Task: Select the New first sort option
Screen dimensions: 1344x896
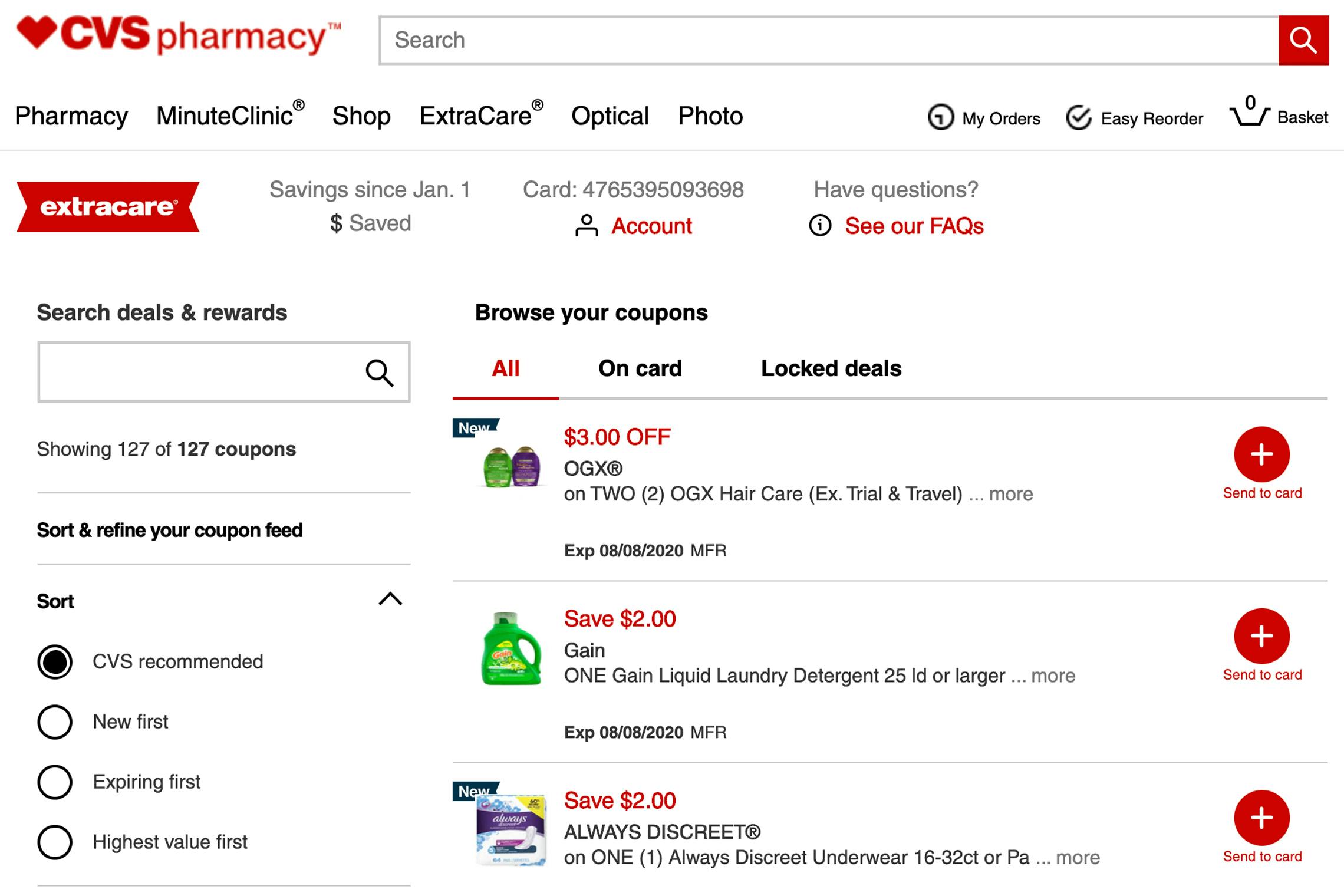Action: pos(55,722)
